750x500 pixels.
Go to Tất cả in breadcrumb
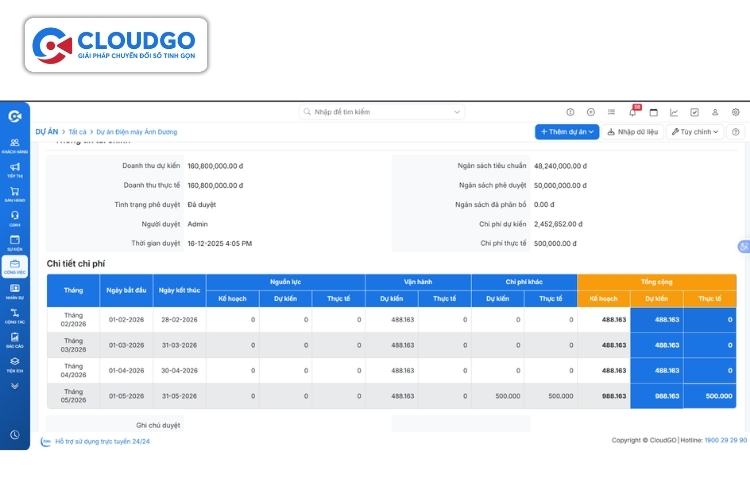tap(77, 131)
